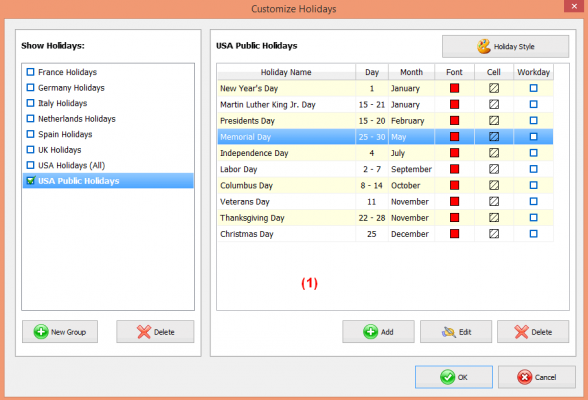Click the Holiday Style palette icon
This screenshot has width=588, height=400.
click(484, 46)
